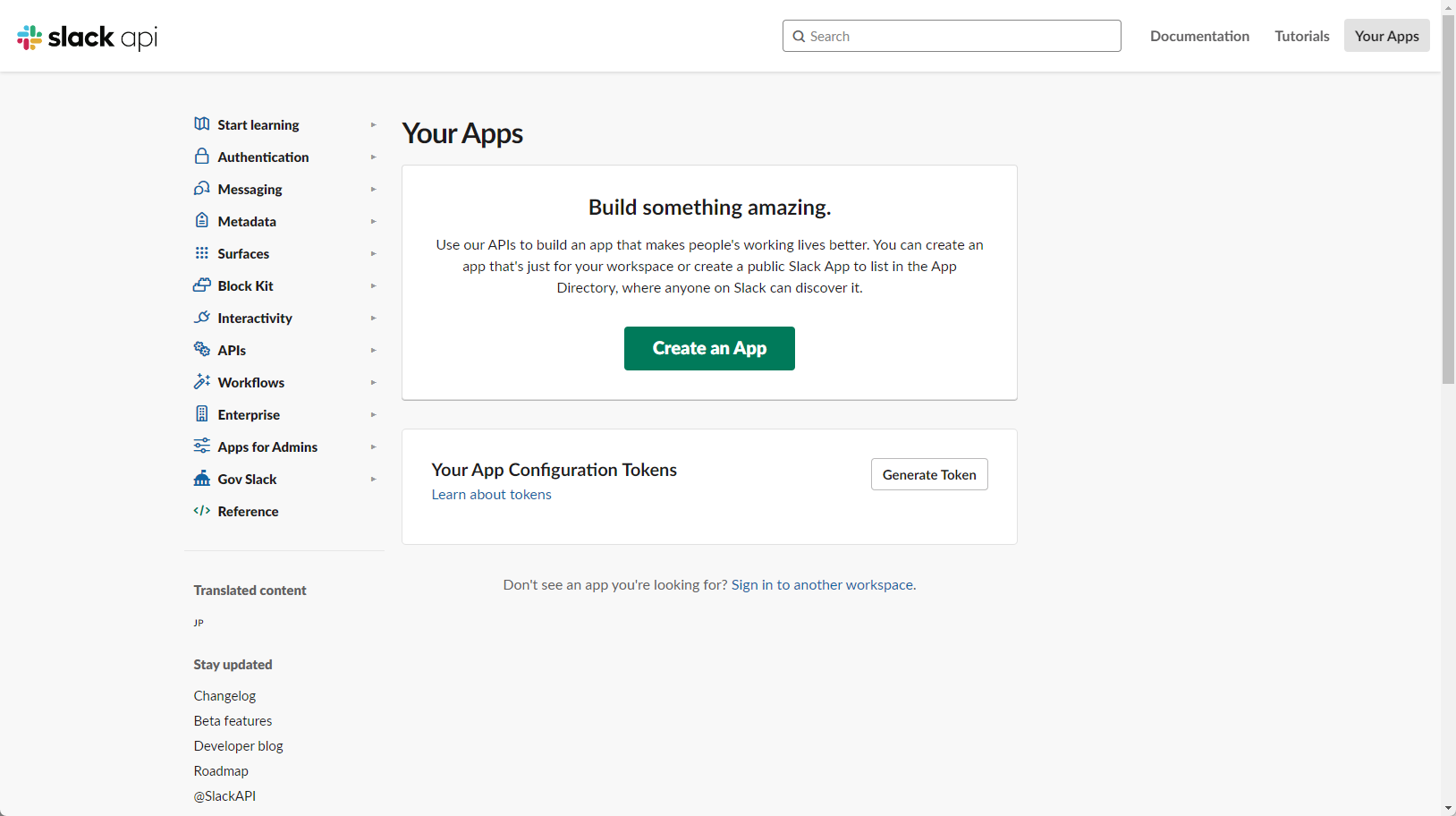
Task: Open the Roadmap link
Action: (x=221, y=771)
